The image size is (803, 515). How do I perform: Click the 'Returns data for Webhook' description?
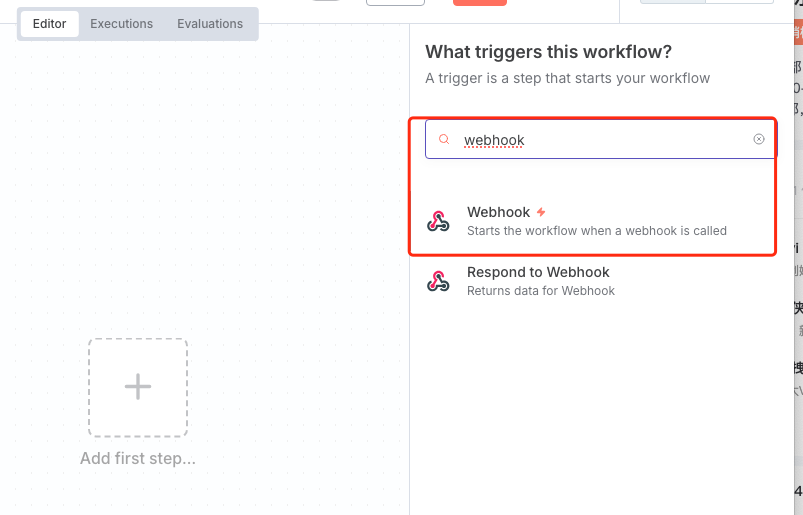(540, 291)
